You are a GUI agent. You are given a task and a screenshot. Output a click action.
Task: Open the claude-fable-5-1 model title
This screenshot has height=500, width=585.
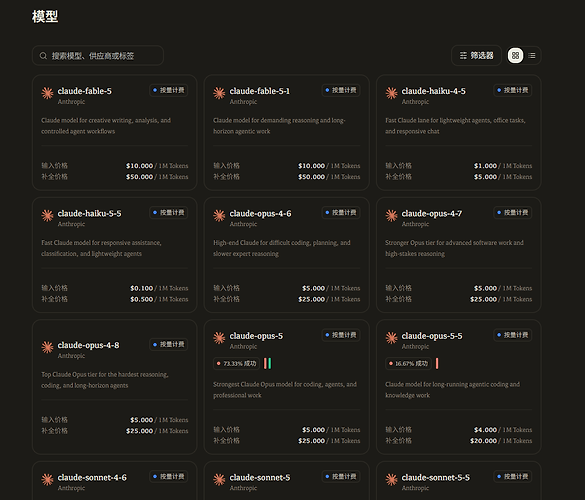260,91
